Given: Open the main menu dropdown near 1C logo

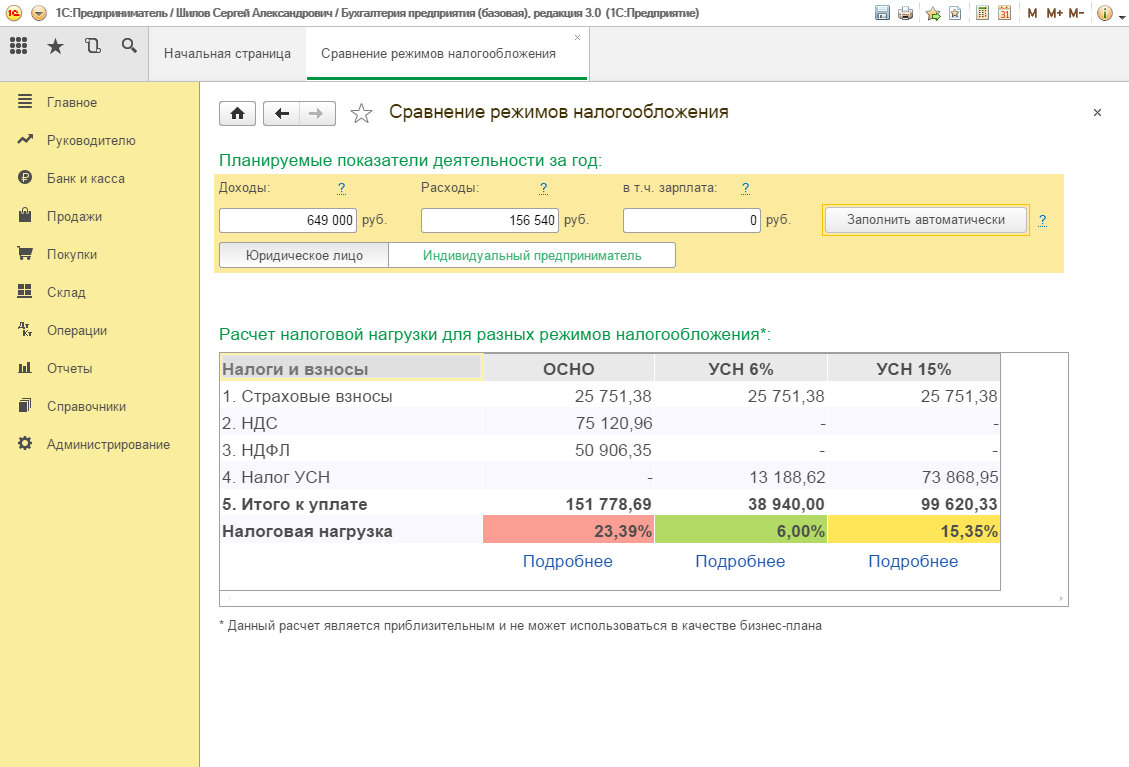Looking at the screenshot, I should (39, 13).
